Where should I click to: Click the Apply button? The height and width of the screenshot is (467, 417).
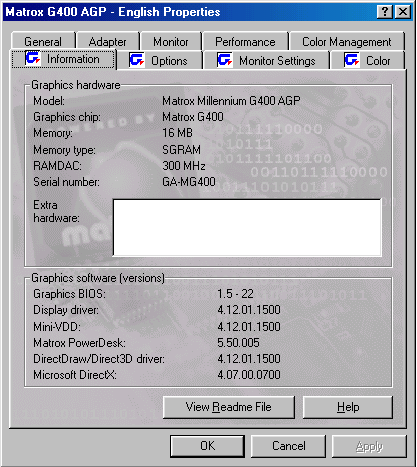(369, 446)
